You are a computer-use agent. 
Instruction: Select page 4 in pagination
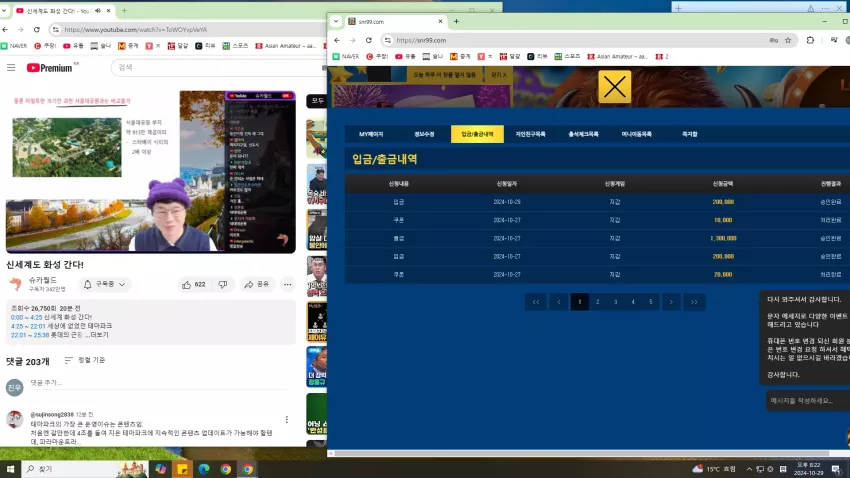click(x=633, y=302)
